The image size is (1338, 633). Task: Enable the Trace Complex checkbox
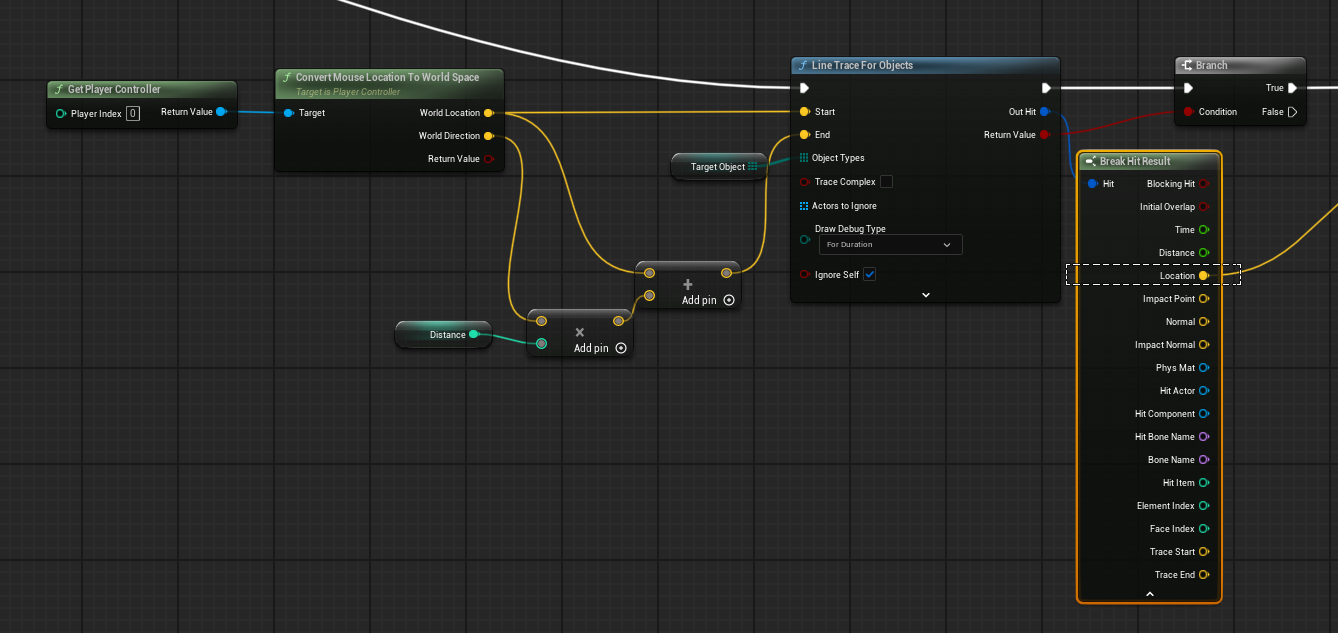(x=886, y=182)
